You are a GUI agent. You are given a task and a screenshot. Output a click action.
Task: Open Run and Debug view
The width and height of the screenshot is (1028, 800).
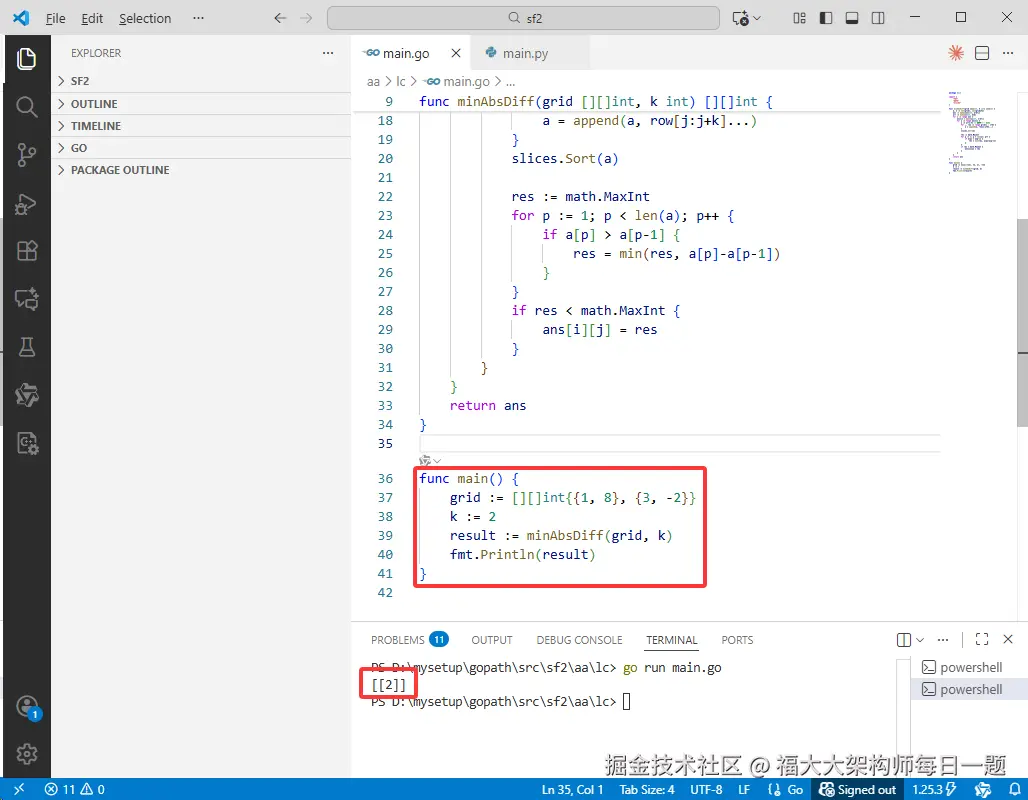pyautogui.click(x=26, y=204)
